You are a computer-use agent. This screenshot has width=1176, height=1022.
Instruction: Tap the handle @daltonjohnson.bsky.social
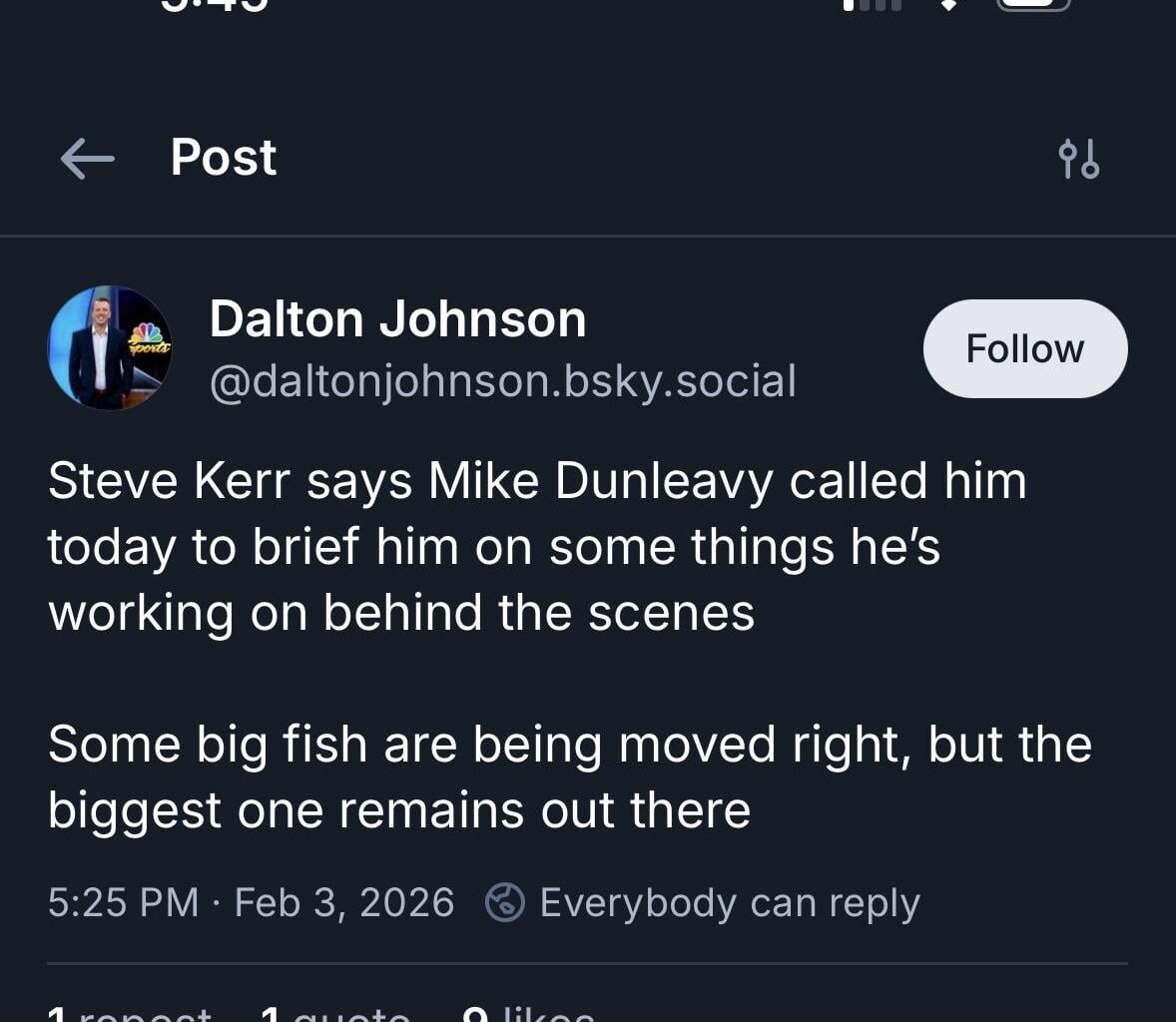tap(502, 380)
